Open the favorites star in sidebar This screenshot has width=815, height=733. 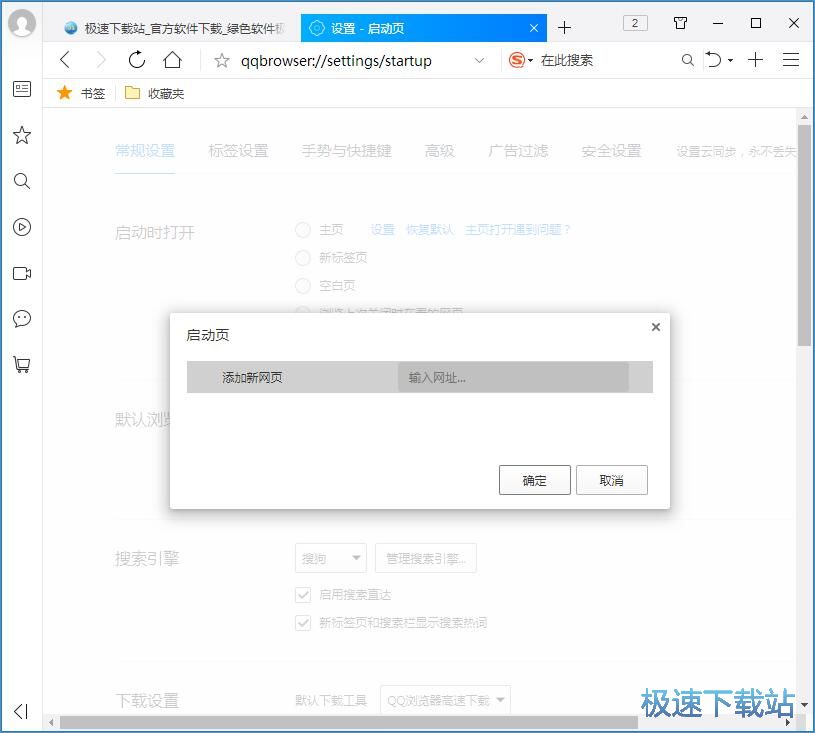point(22,135)
